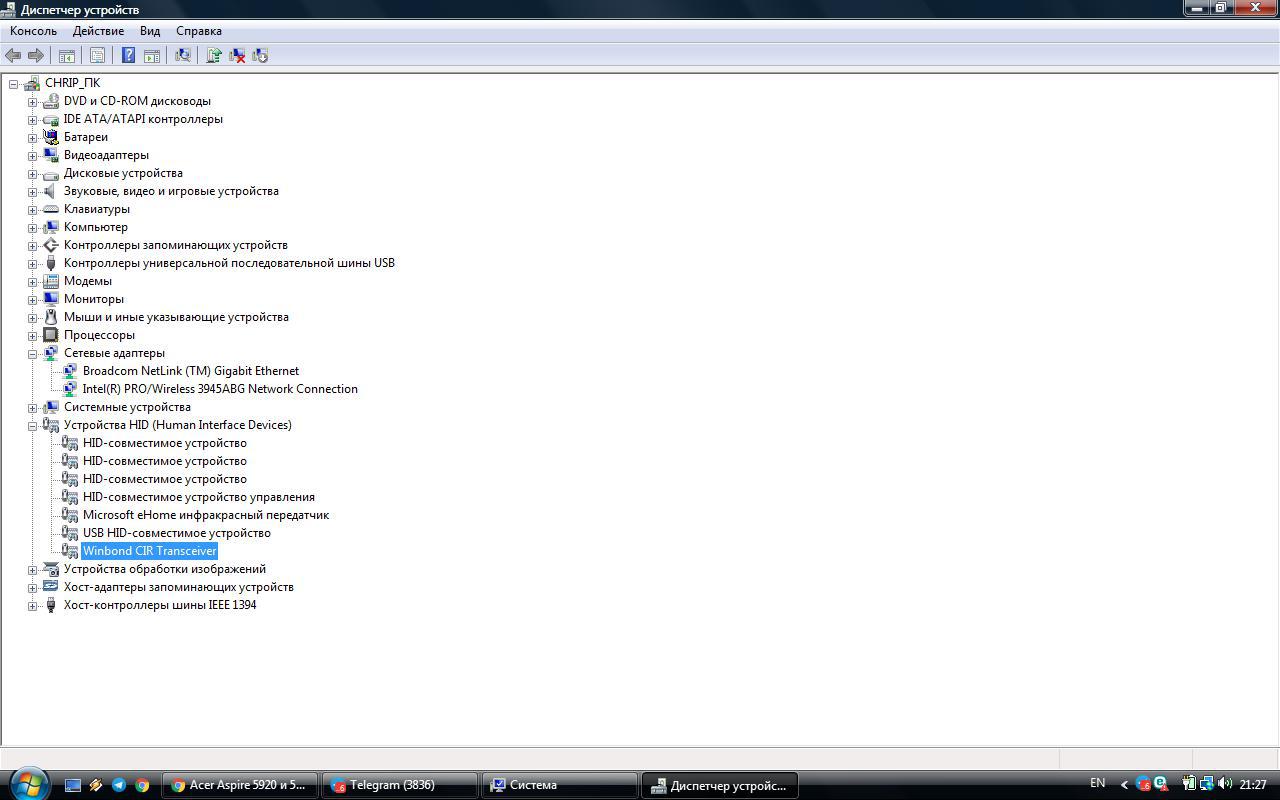Click the icon of Winbond CIR Transceiver

click(70, 551)
